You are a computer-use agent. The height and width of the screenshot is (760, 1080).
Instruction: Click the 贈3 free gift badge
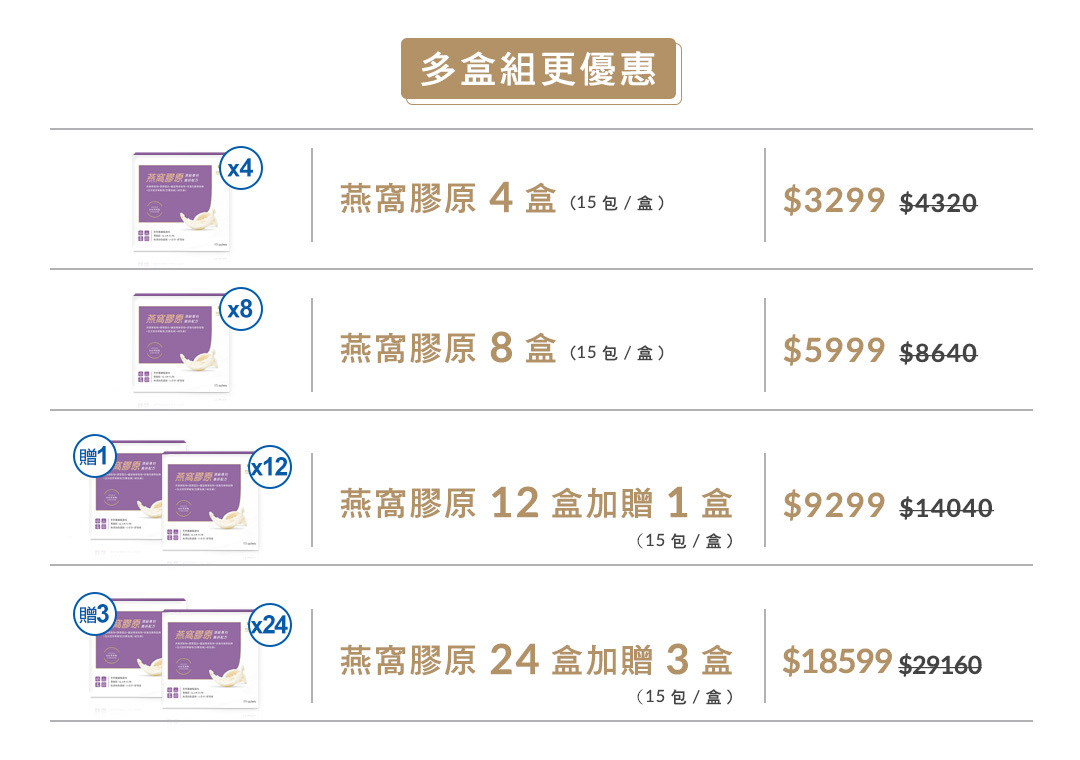[x=95, y=614]
